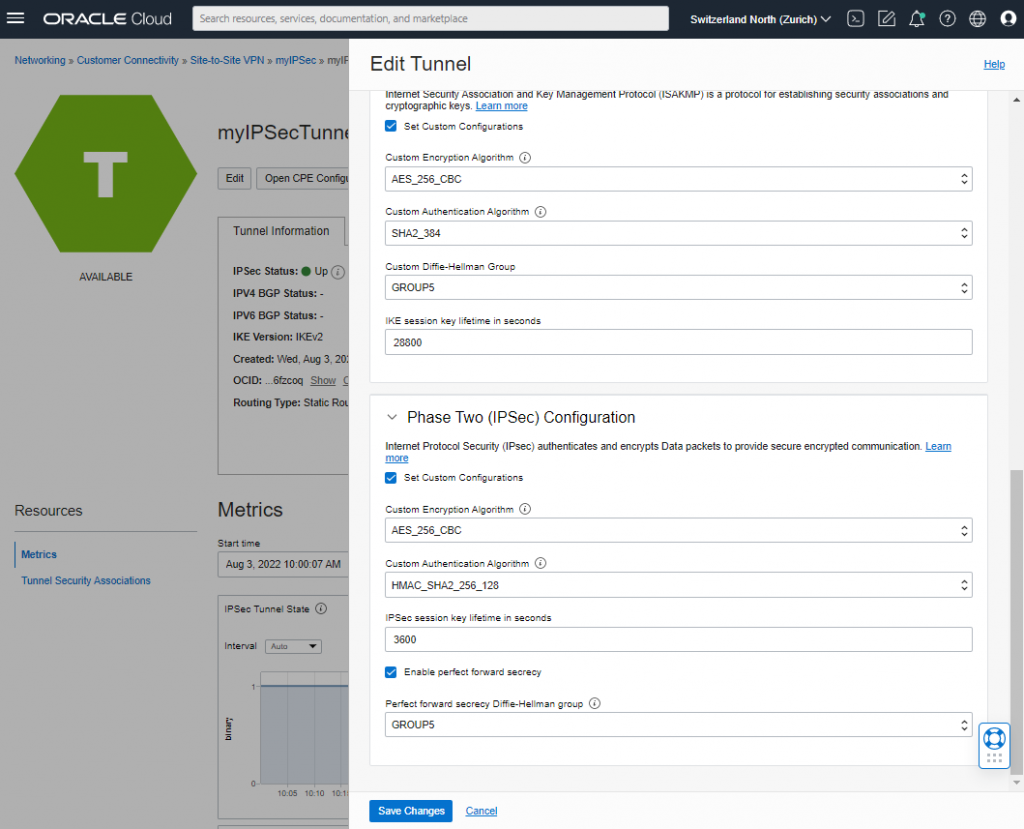Click the panel scrollbar up arrow
This screenshot has height=829, width=1024.
(x=1016, y=100)
